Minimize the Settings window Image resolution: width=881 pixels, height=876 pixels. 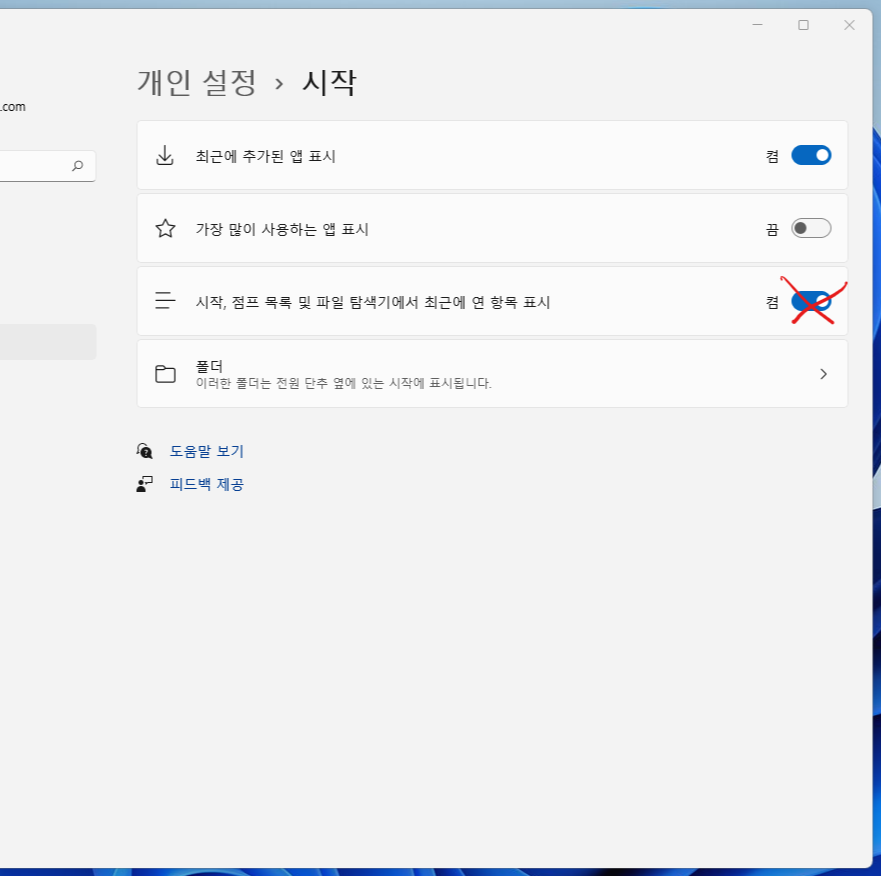click(x=757, y=25)
